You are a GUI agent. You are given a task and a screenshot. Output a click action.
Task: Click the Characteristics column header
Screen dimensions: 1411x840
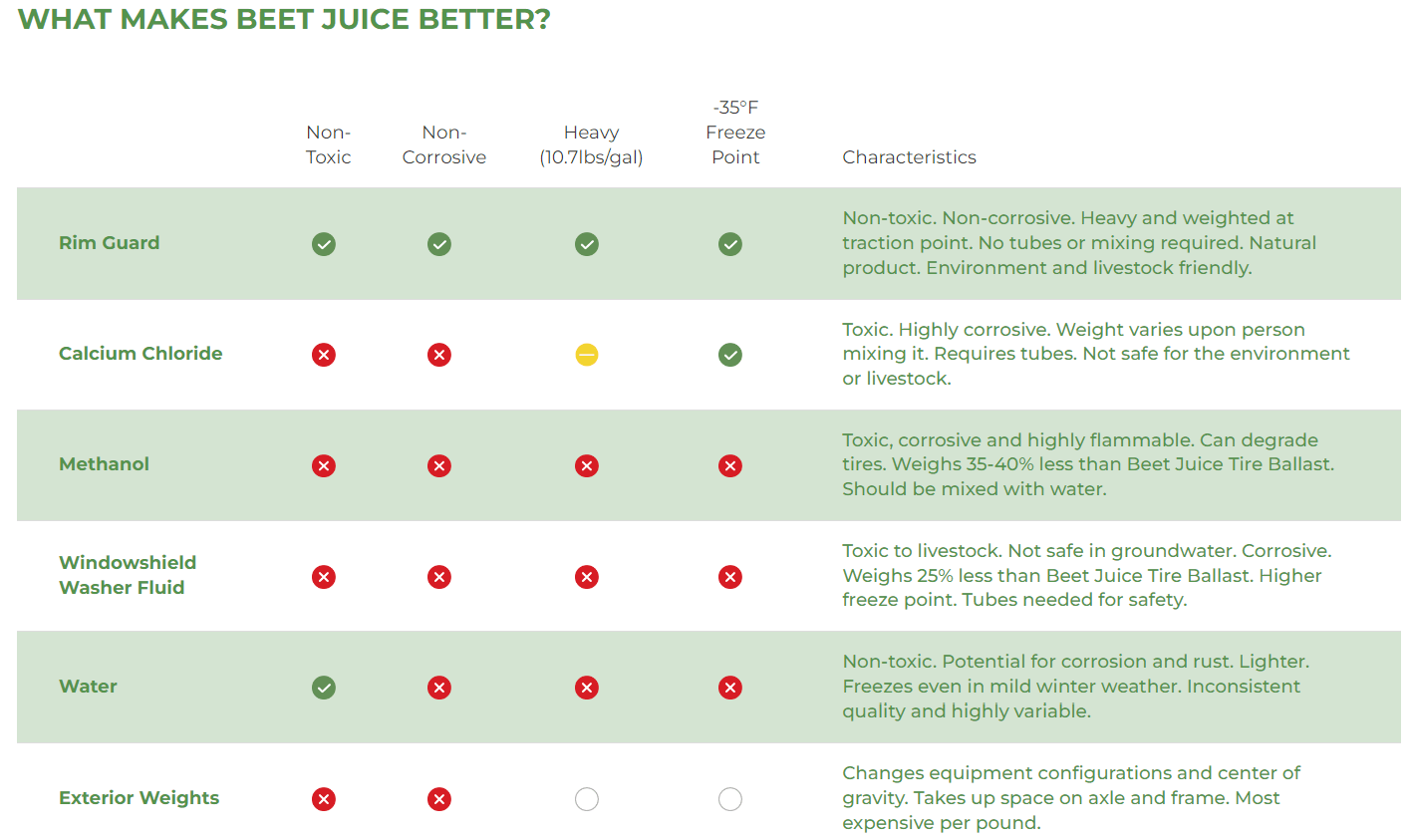[x=909, y=157]
